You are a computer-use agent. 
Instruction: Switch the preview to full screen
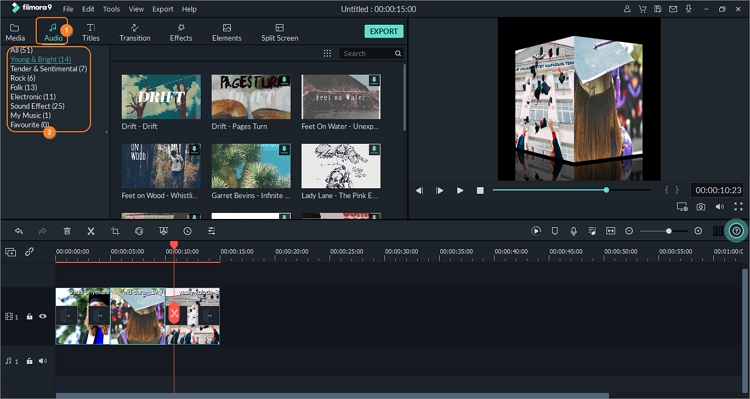click(739, 207)
